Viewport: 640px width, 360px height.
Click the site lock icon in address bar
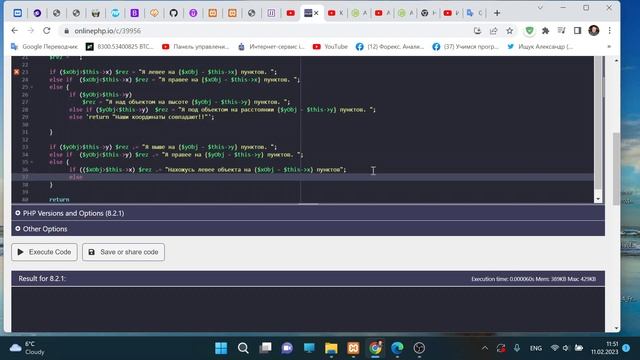click(67, 31)
